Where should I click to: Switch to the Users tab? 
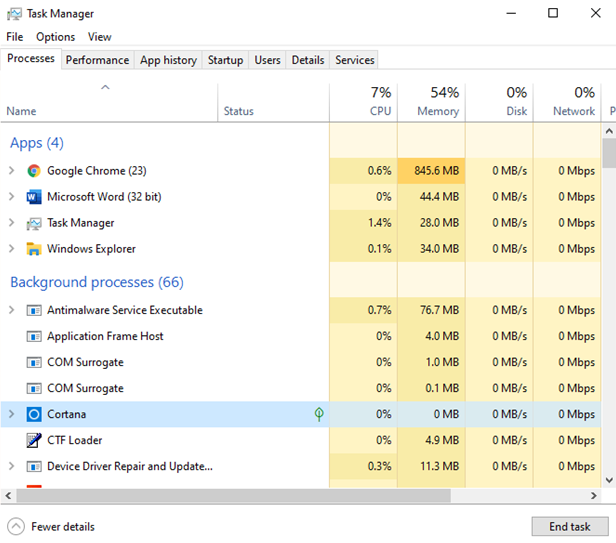point(267,60)
